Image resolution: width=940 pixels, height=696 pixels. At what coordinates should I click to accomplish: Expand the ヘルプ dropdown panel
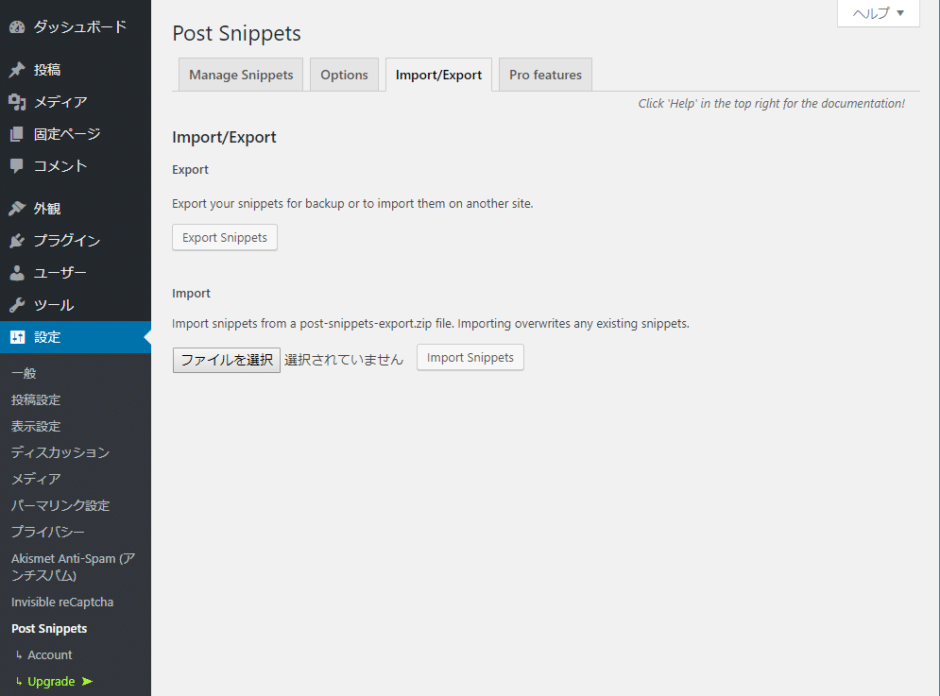(x=877, y=13)
